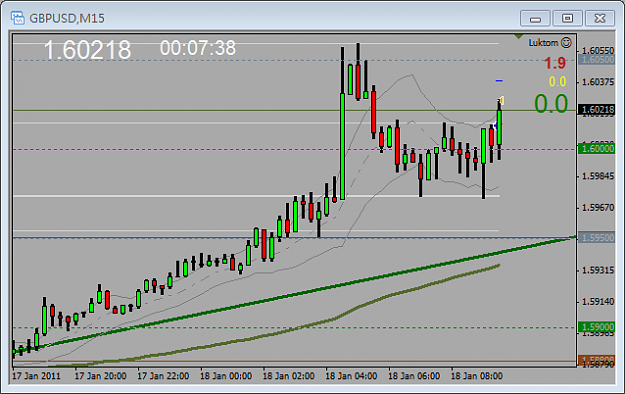Click the 1.59670 price scale value
This screenshot has width=625, height=394.
click(598, 208)
